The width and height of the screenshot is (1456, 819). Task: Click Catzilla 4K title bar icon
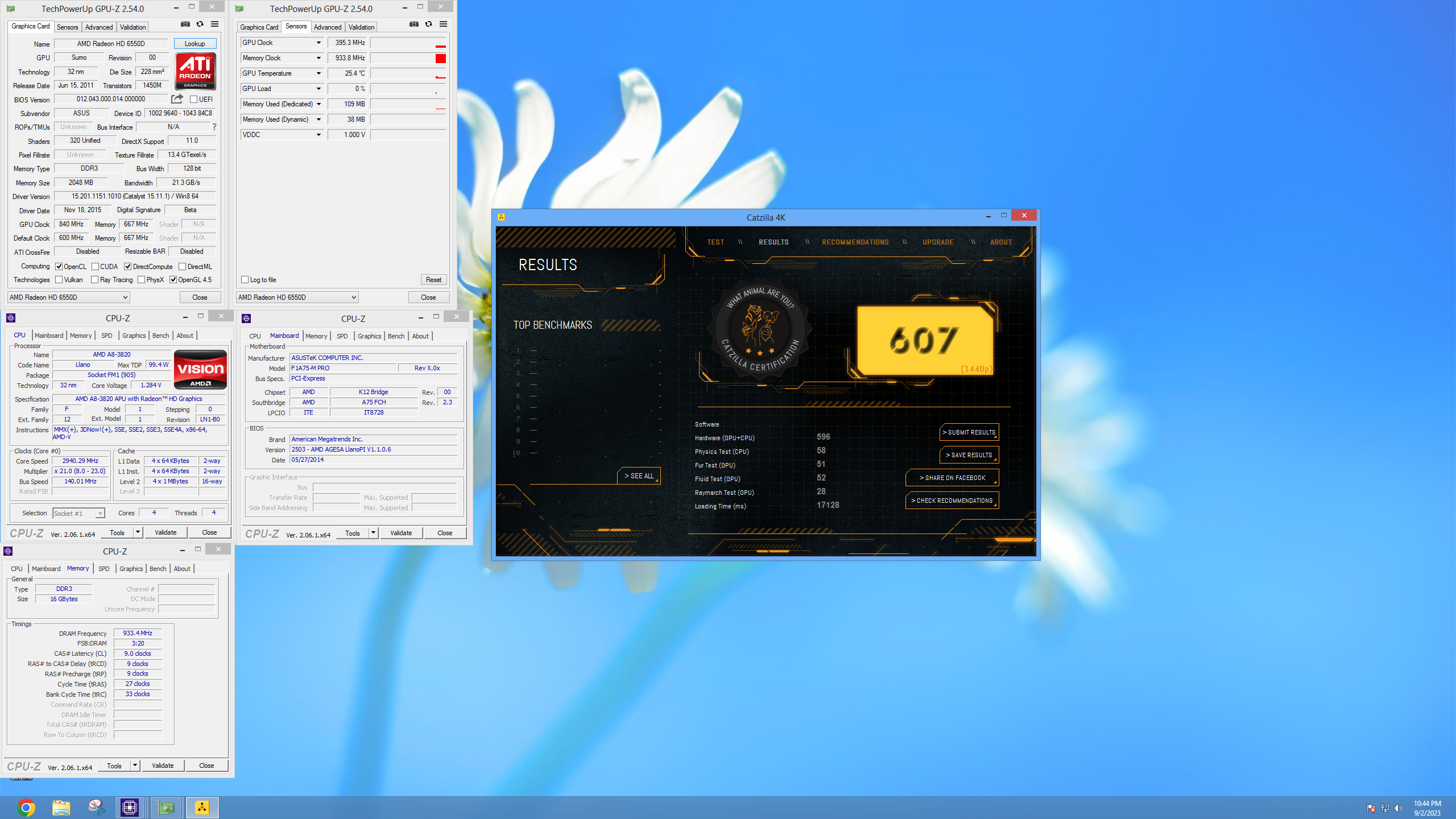click(501, 217)
